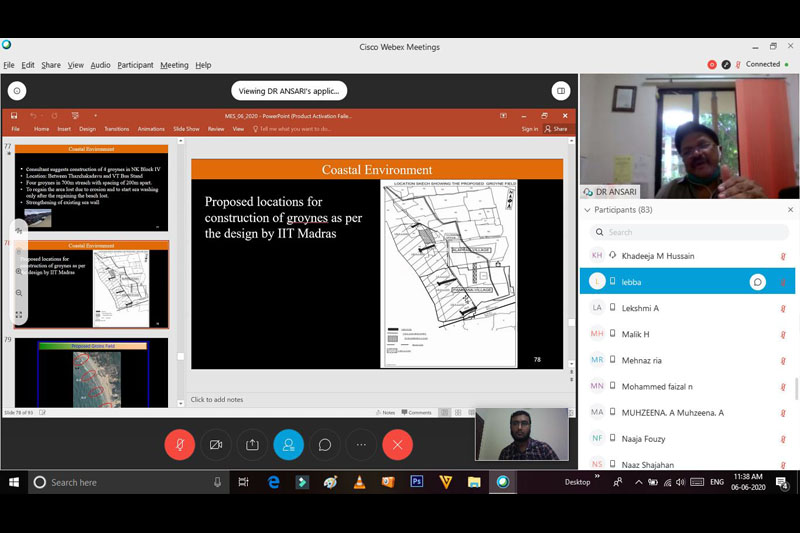Screen dimensions: 800x533
Task: Click the red Leave meeting button
Action: 398,445
